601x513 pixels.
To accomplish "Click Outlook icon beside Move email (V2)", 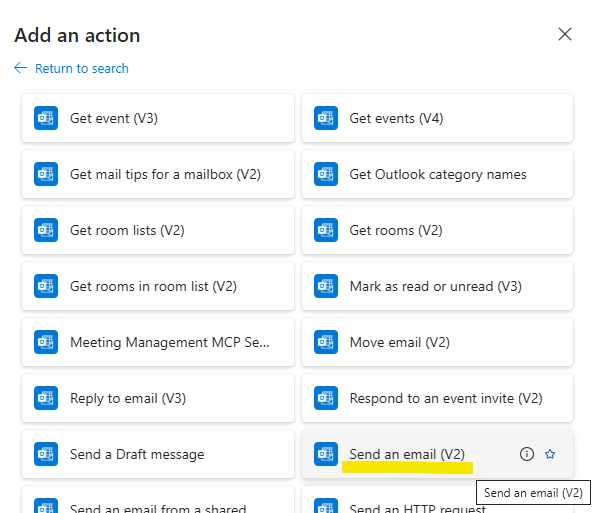I will (326, 342).
